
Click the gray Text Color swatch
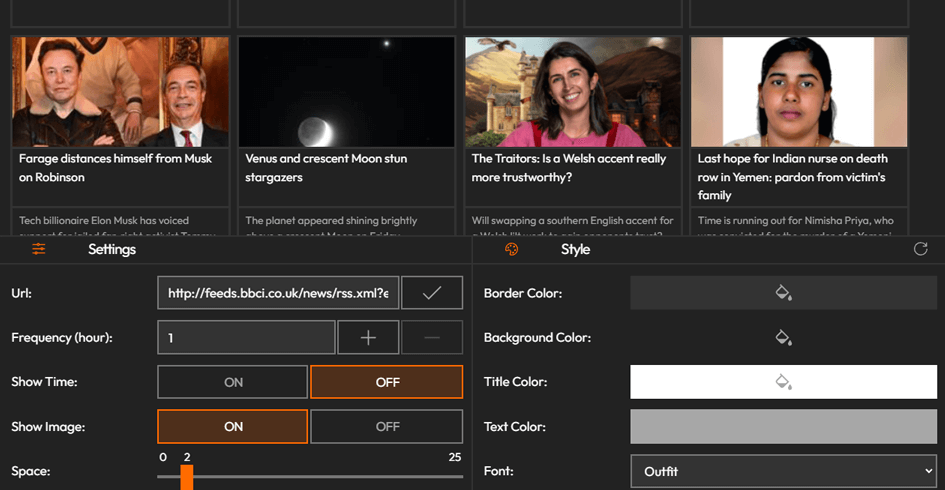pyautogui.click(x=783, y=426)
